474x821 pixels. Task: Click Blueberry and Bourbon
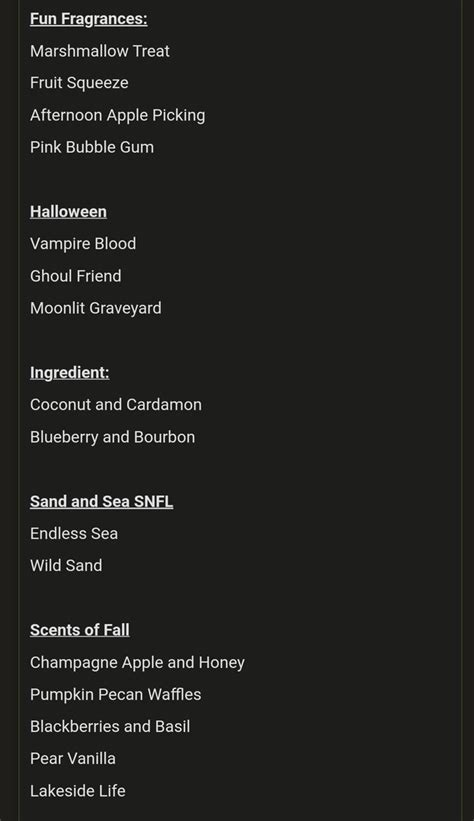pyautogui.click(x=112, y=437)
